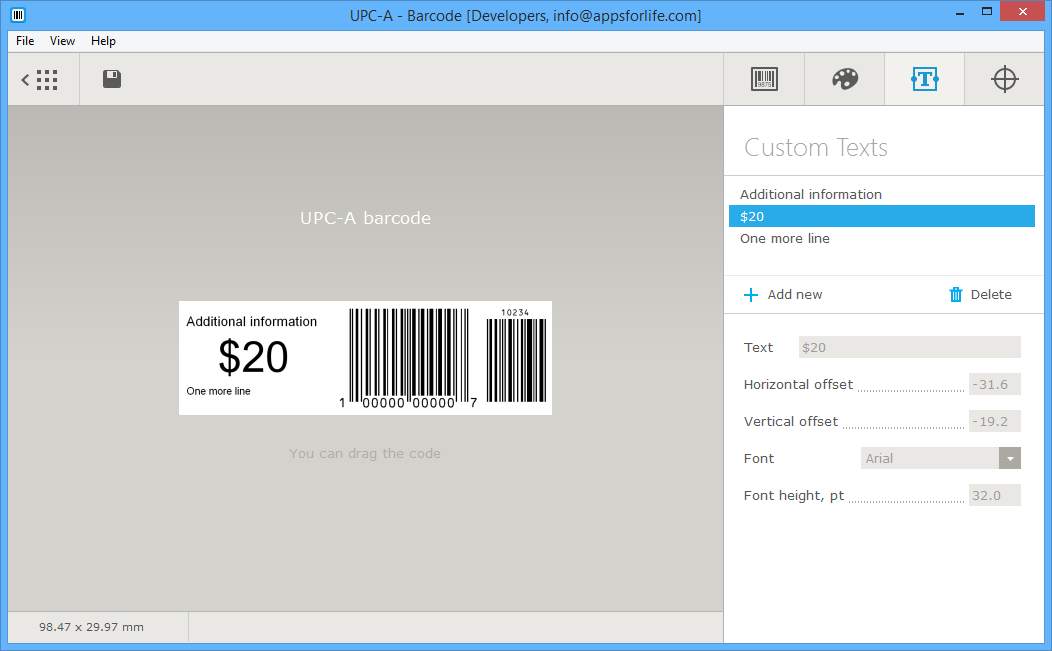Click the Vertical offset value field

pos(994,421)
